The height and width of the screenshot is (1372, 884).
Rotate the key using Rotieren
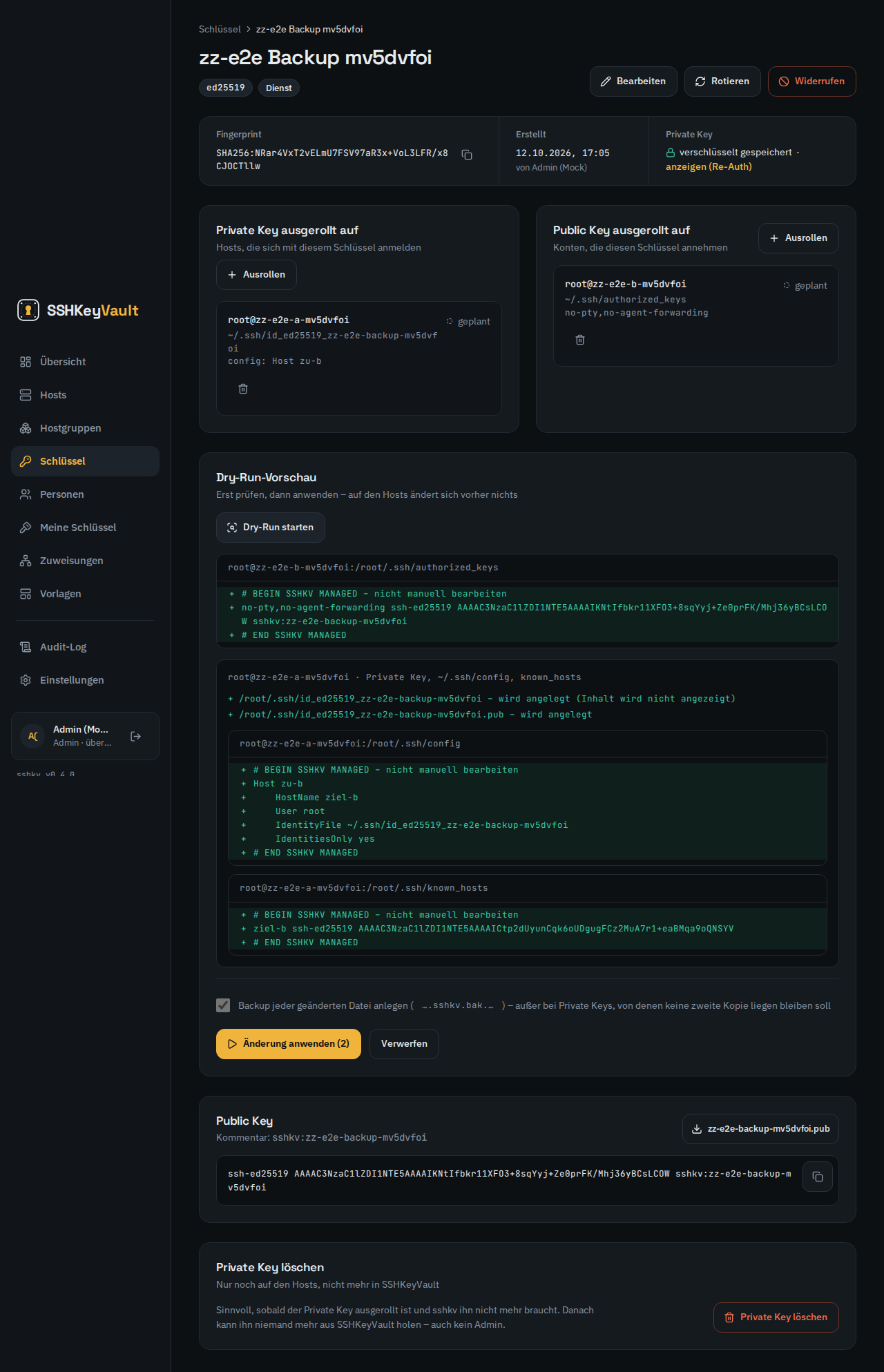point(722,81)
